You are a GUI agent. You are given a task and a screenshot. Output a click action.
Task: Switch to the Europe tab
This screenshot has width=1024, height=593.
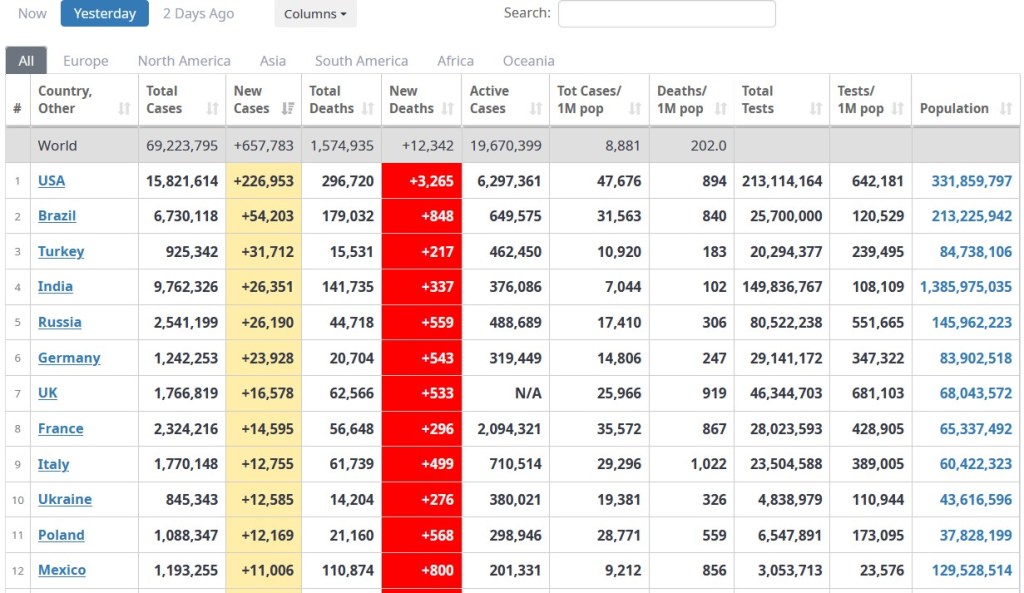86,61
